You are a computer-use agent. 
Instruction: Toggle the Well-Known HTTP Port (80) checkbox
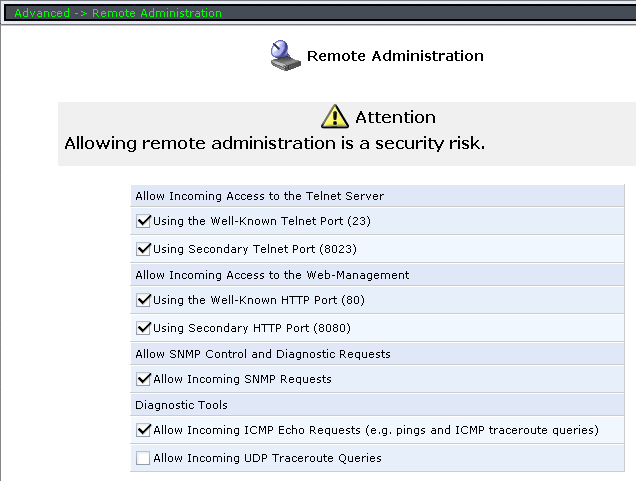point(143,300)
